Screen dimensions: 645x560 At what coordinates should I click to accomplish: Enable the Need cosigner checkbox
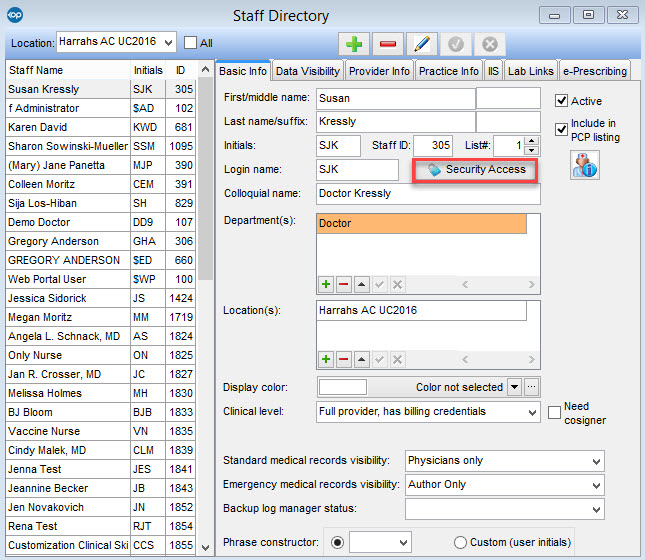coord(554,412)
